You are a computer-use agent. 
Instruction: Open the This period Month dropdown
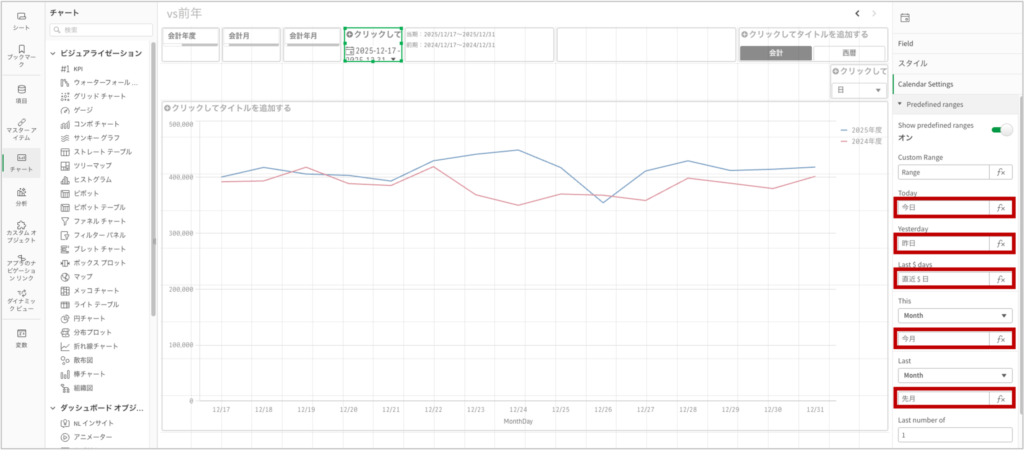[x=954, y=315]
